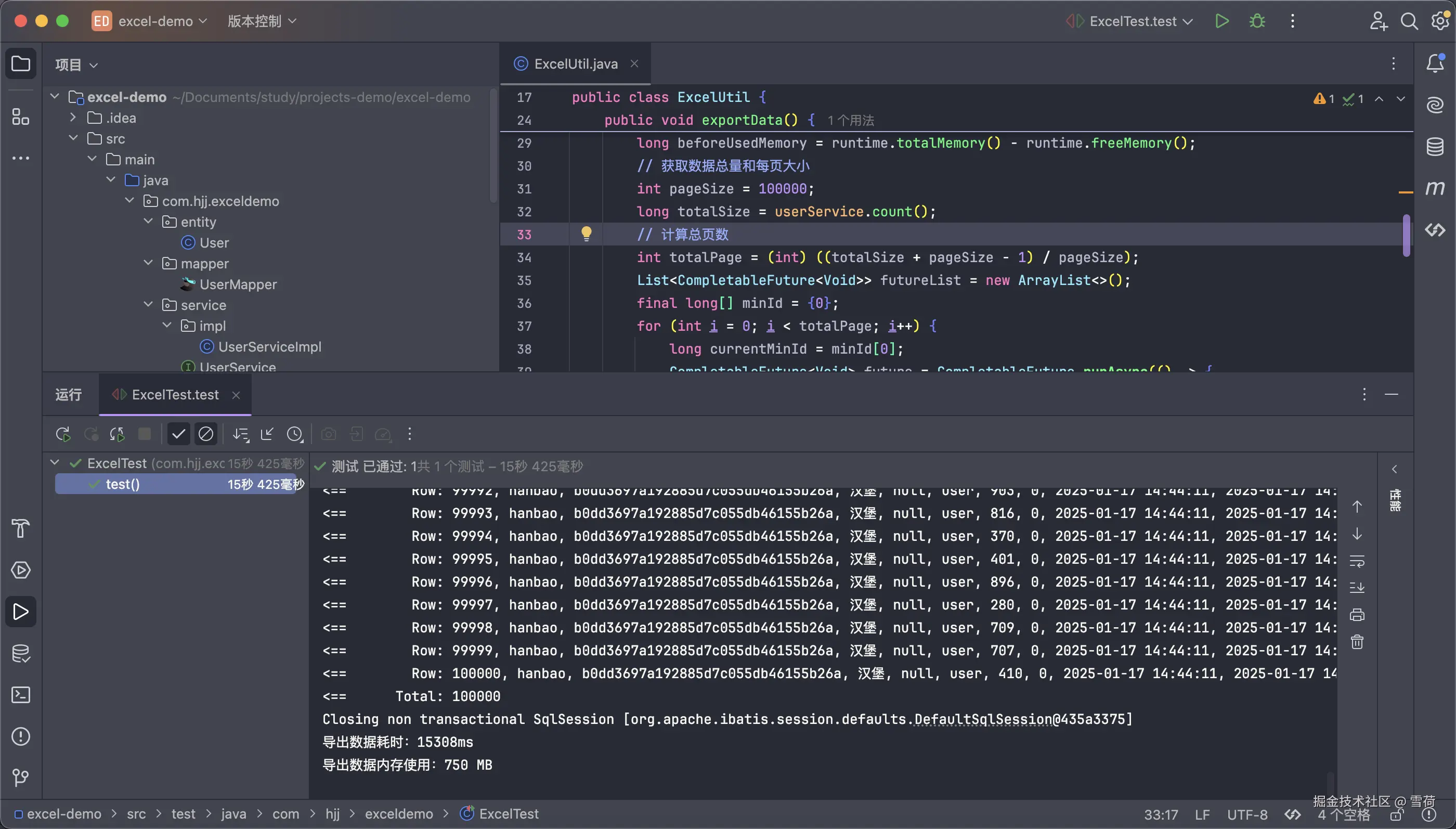Click the Rerun test icon
This screenshot has height=829, width=1456.
point(62,434)
